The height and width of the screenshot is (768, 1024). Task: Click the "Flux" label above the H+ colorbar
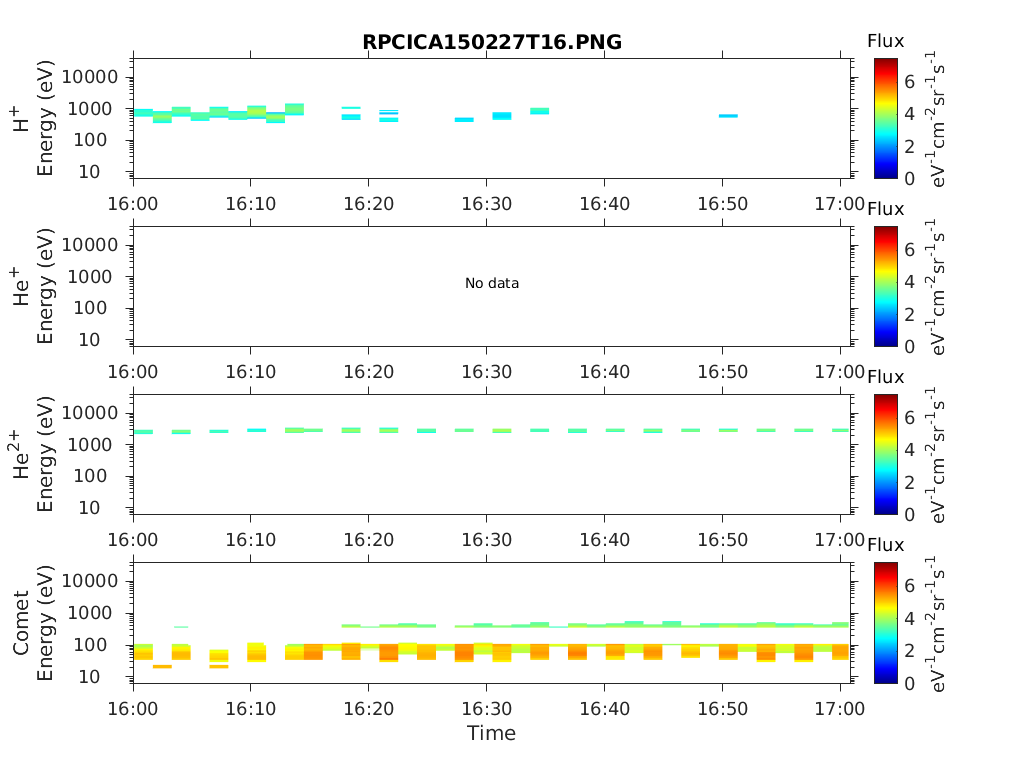click(x=886, y=41)
